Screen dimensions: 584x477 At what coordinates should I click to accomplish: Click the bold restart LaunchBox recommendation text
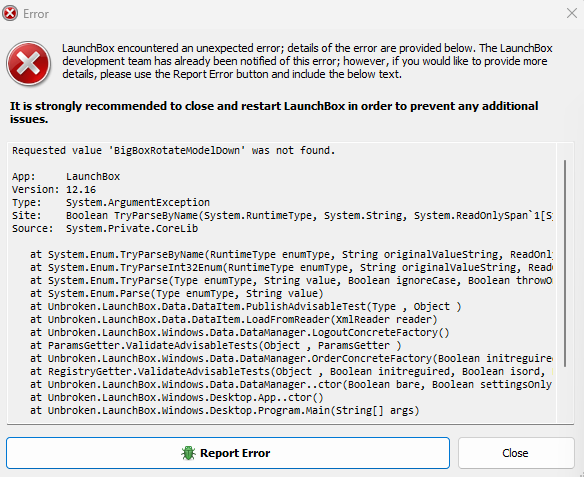(x=274, y=112)
